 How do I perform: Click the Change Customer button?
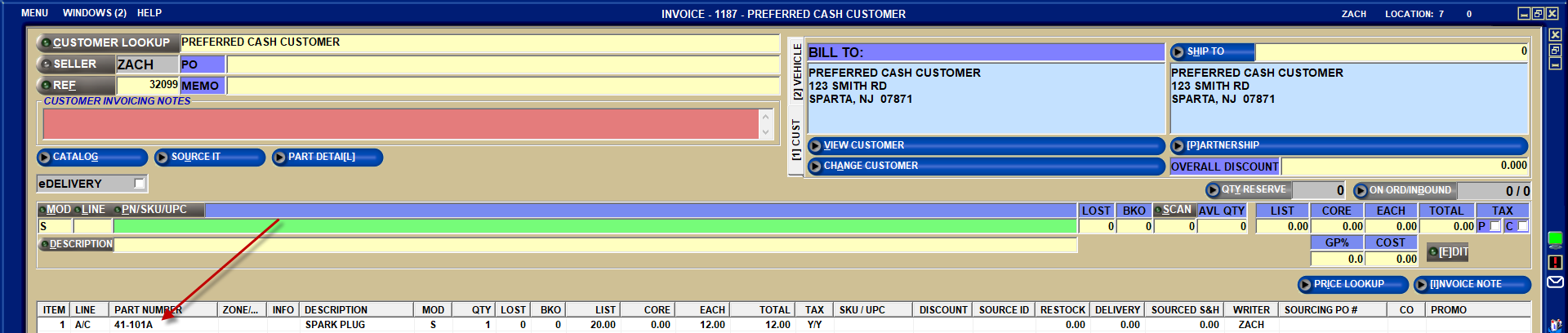(x=985, y=166)
